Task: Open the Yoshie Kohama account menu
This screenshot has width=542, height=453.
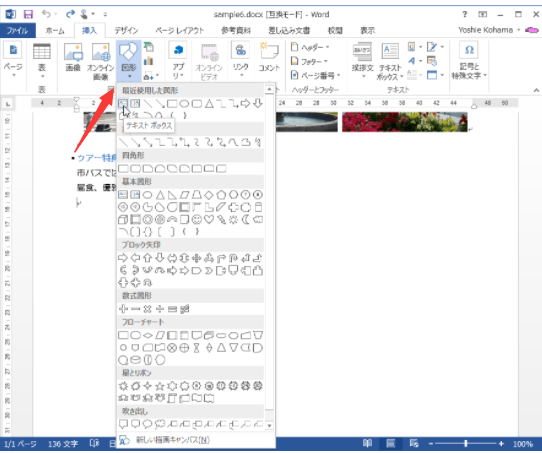Action: 489,30
